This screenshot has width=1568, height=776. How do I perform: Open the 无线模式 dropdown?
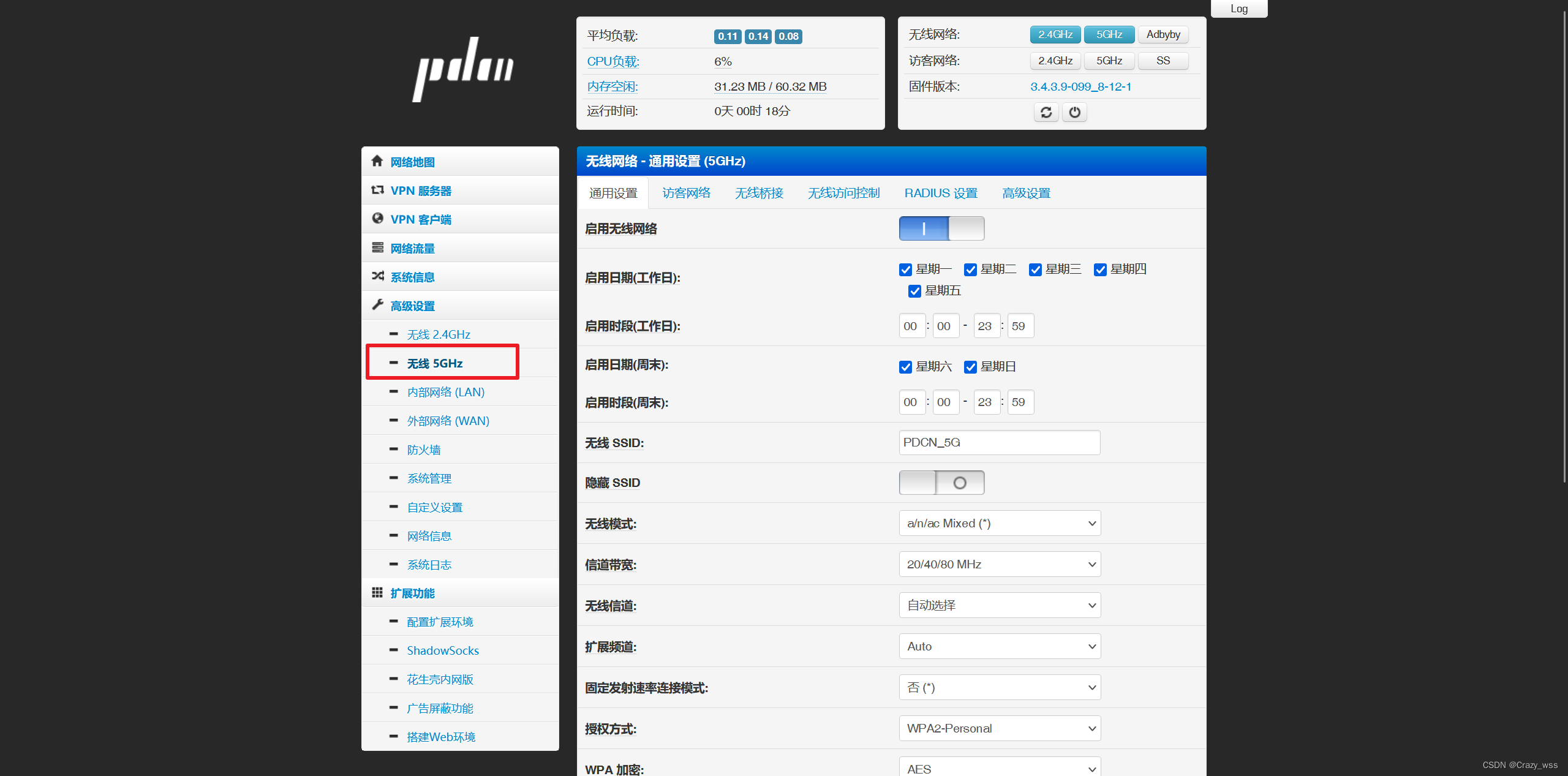(999, 523)
